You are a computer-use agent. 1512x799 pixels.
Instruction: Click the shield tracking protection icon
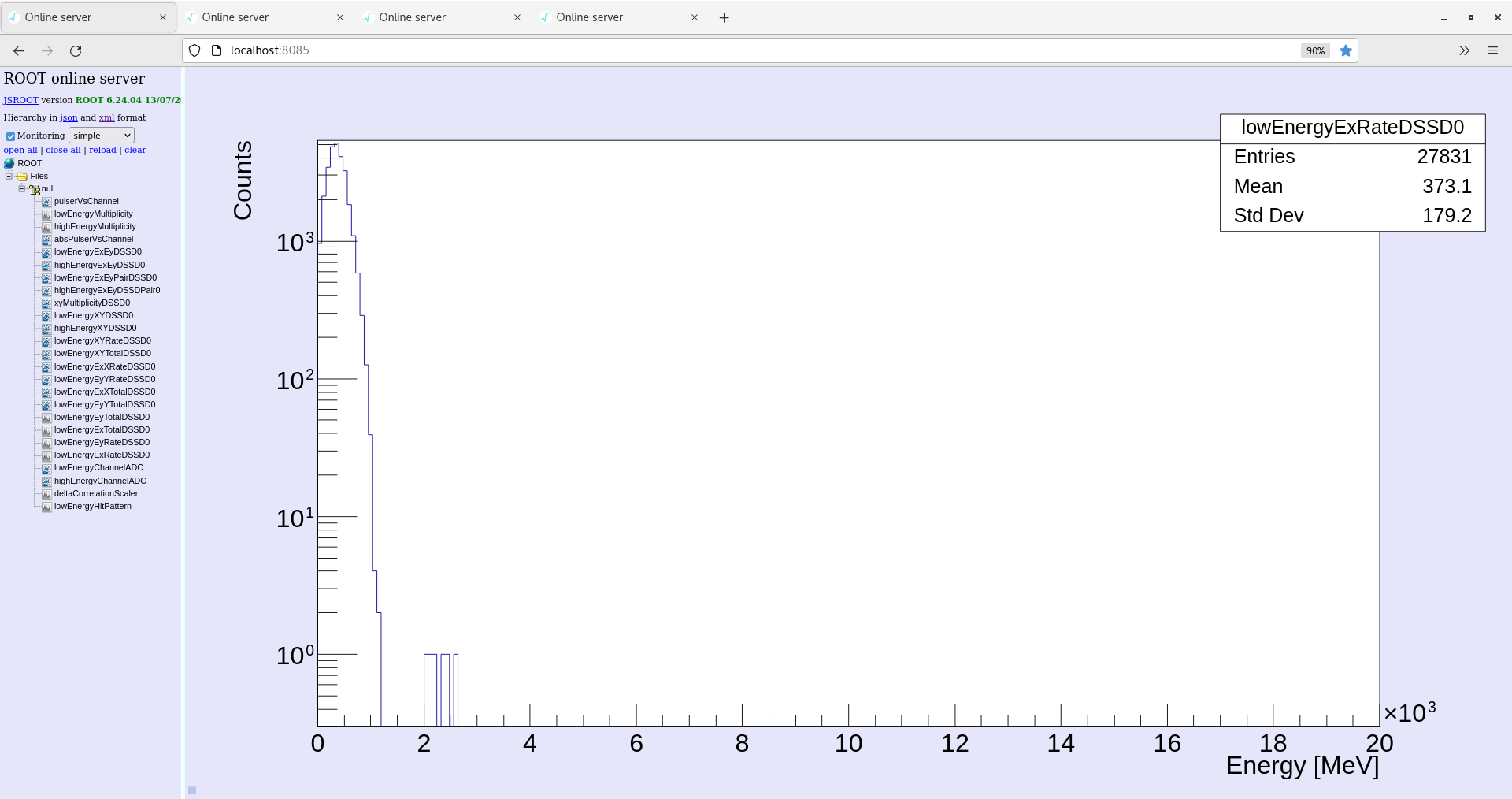pos(195,50)
